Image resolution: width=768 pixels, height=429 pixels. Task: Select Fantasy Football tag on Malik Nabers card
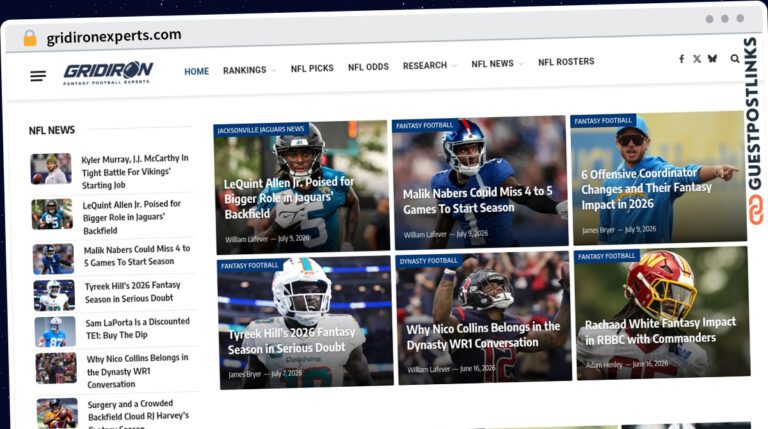tap(425, 126)
